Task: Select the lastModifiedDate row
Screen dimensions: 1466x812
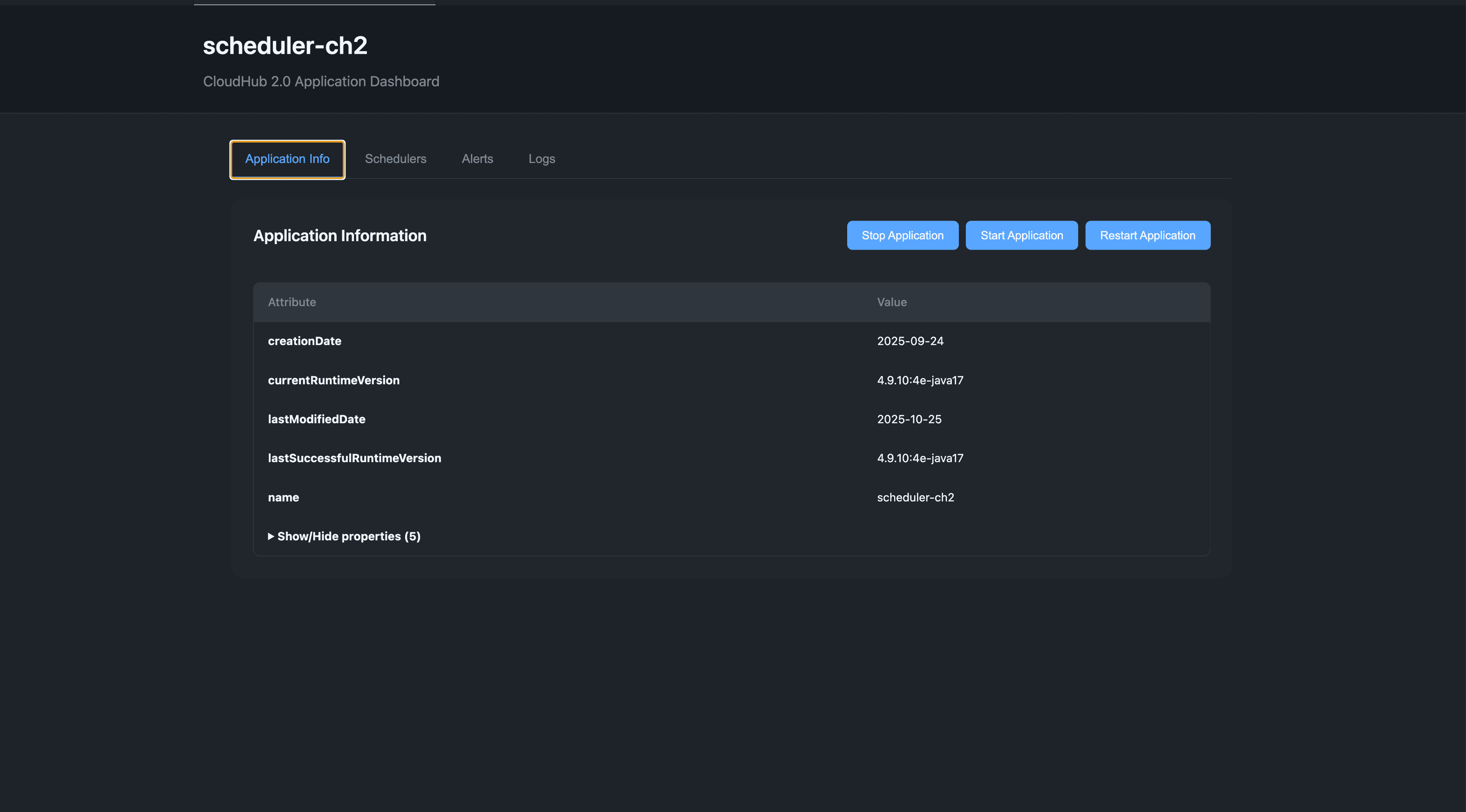Action: pyautogui.click(x=316, y=419)
